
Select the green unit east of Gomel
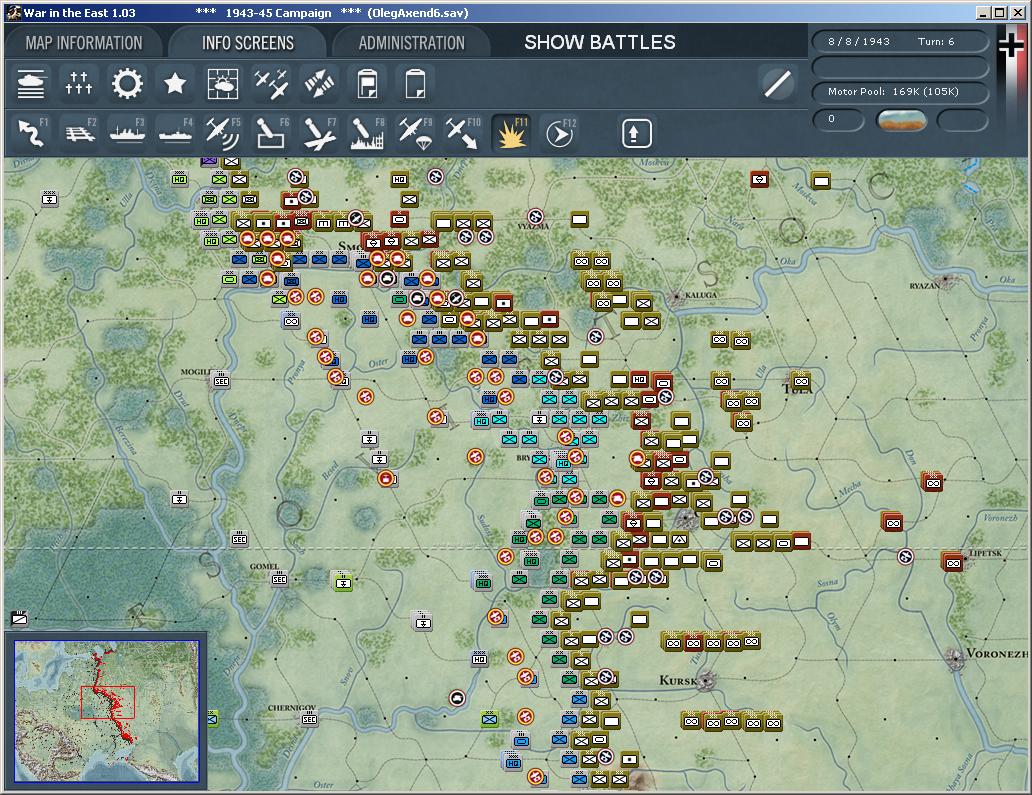tap(343, 582)
